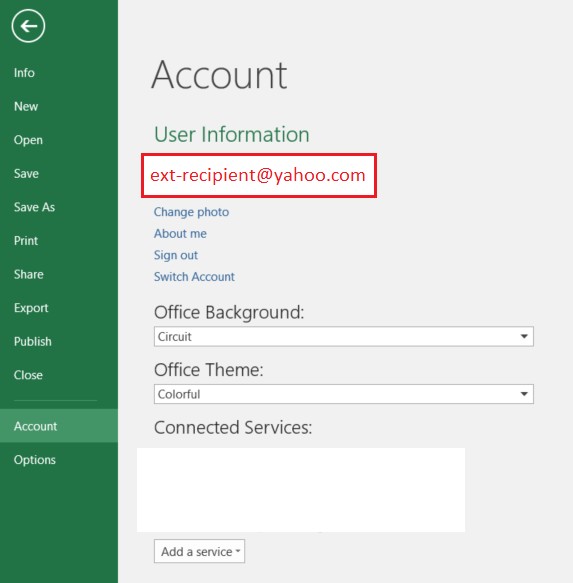Click the Change photo link
Viewport: 573px width, 583px height.
tap(191, 212)
